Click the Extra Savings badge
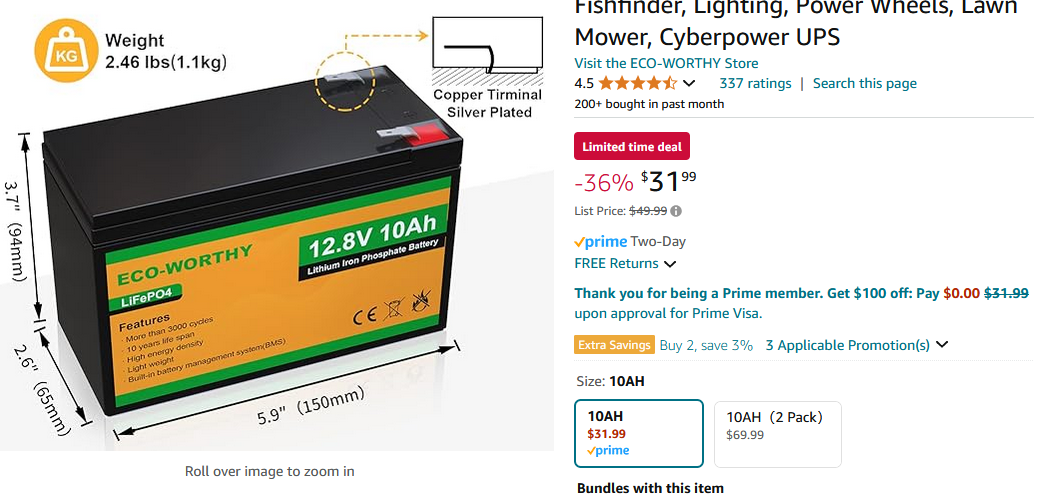The image size is (1037, 498). 614,345
